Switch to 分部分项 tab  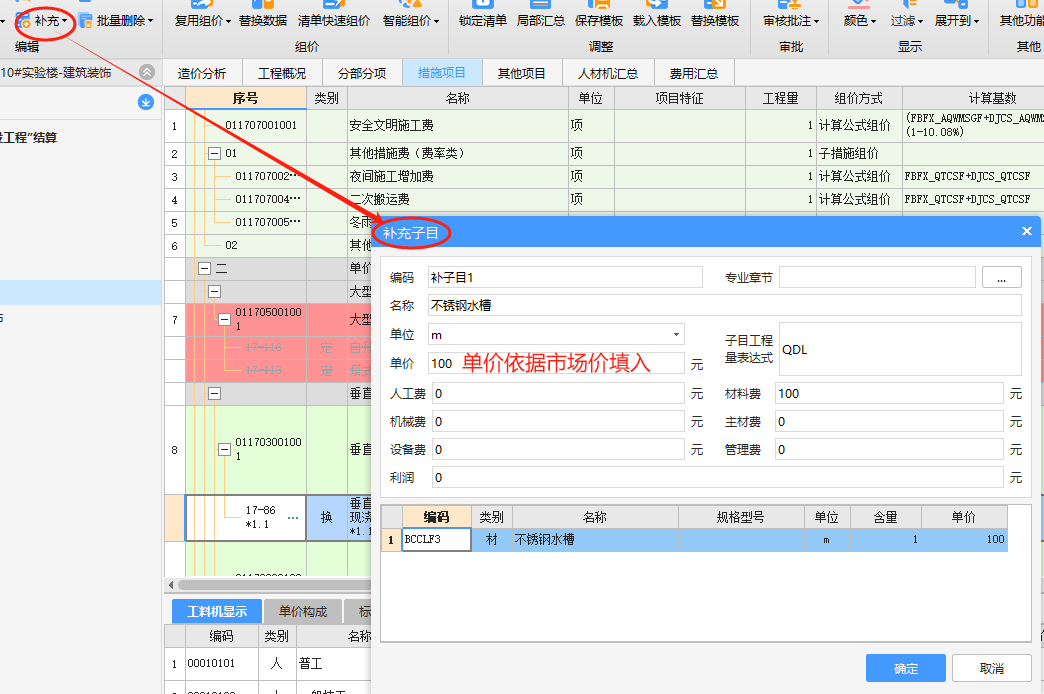pos(362,73)
